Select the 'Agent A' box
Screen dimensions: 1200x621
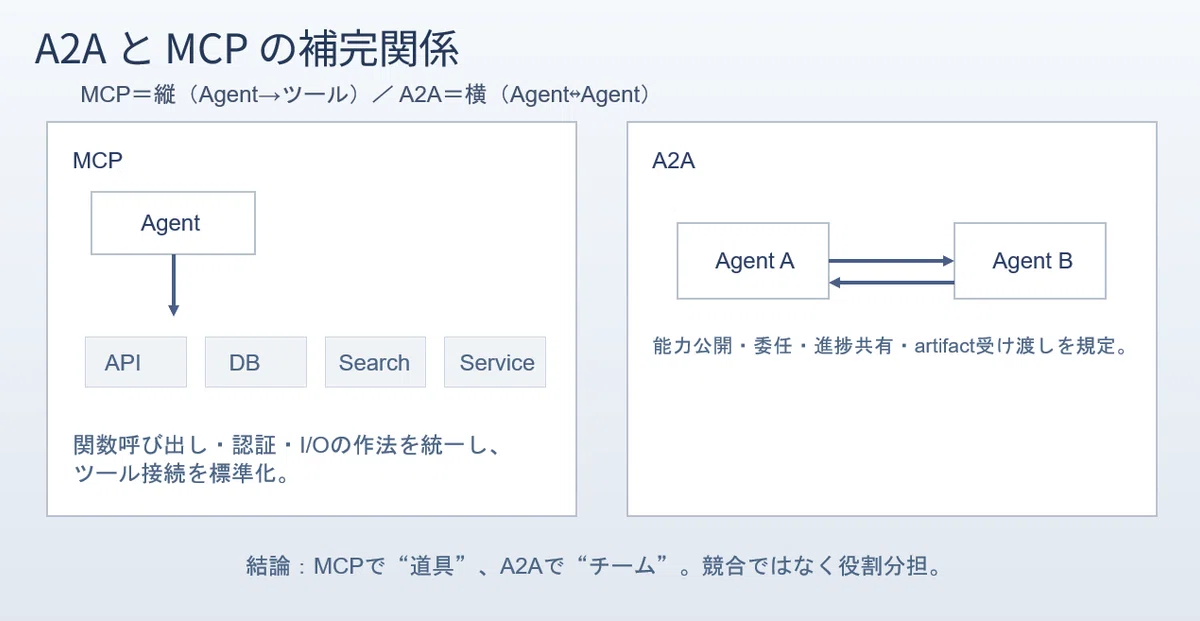(x=753, y=261)
